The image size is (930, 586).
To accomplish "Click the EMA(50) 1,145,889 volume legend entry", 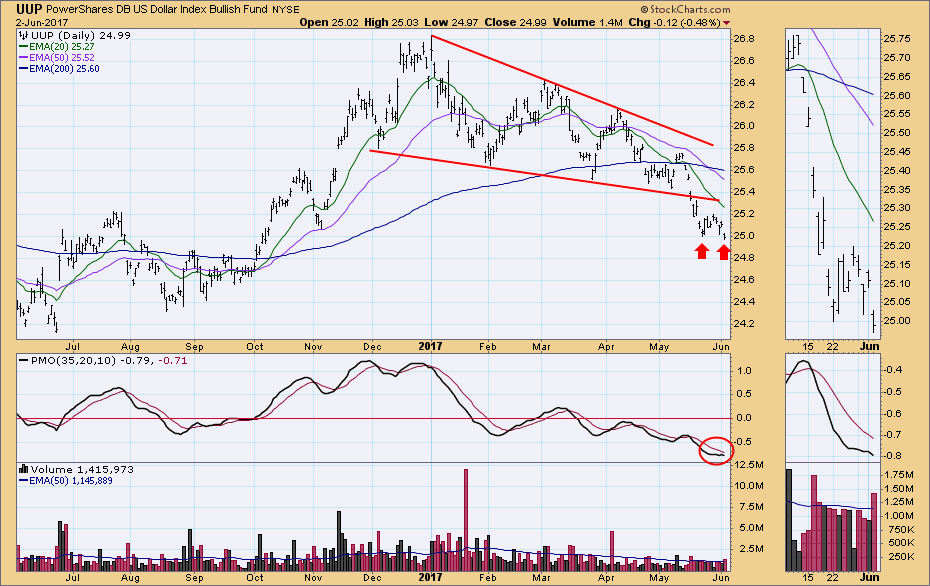I will coord(71,480).
